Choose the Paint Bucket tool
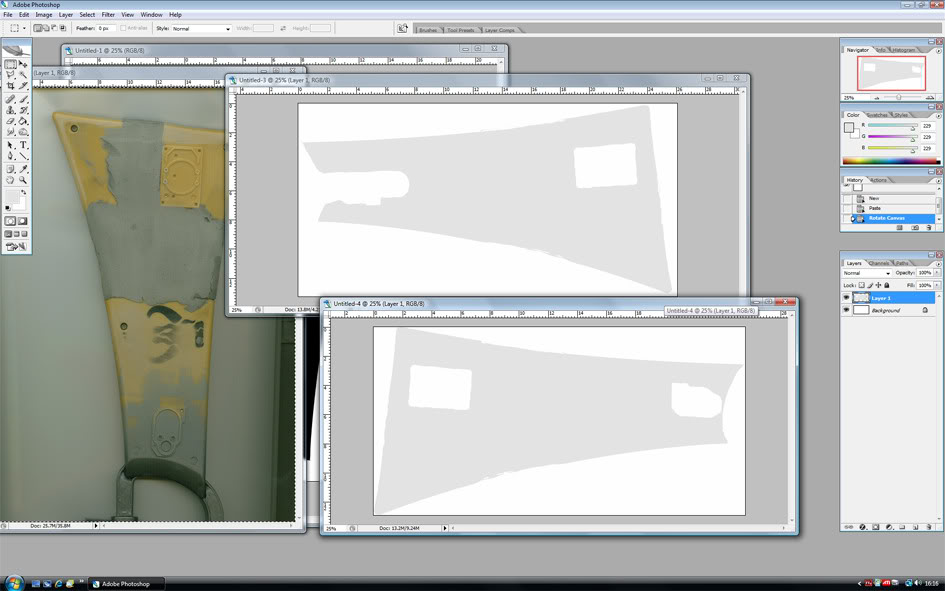945x591 pixels. 24,121
